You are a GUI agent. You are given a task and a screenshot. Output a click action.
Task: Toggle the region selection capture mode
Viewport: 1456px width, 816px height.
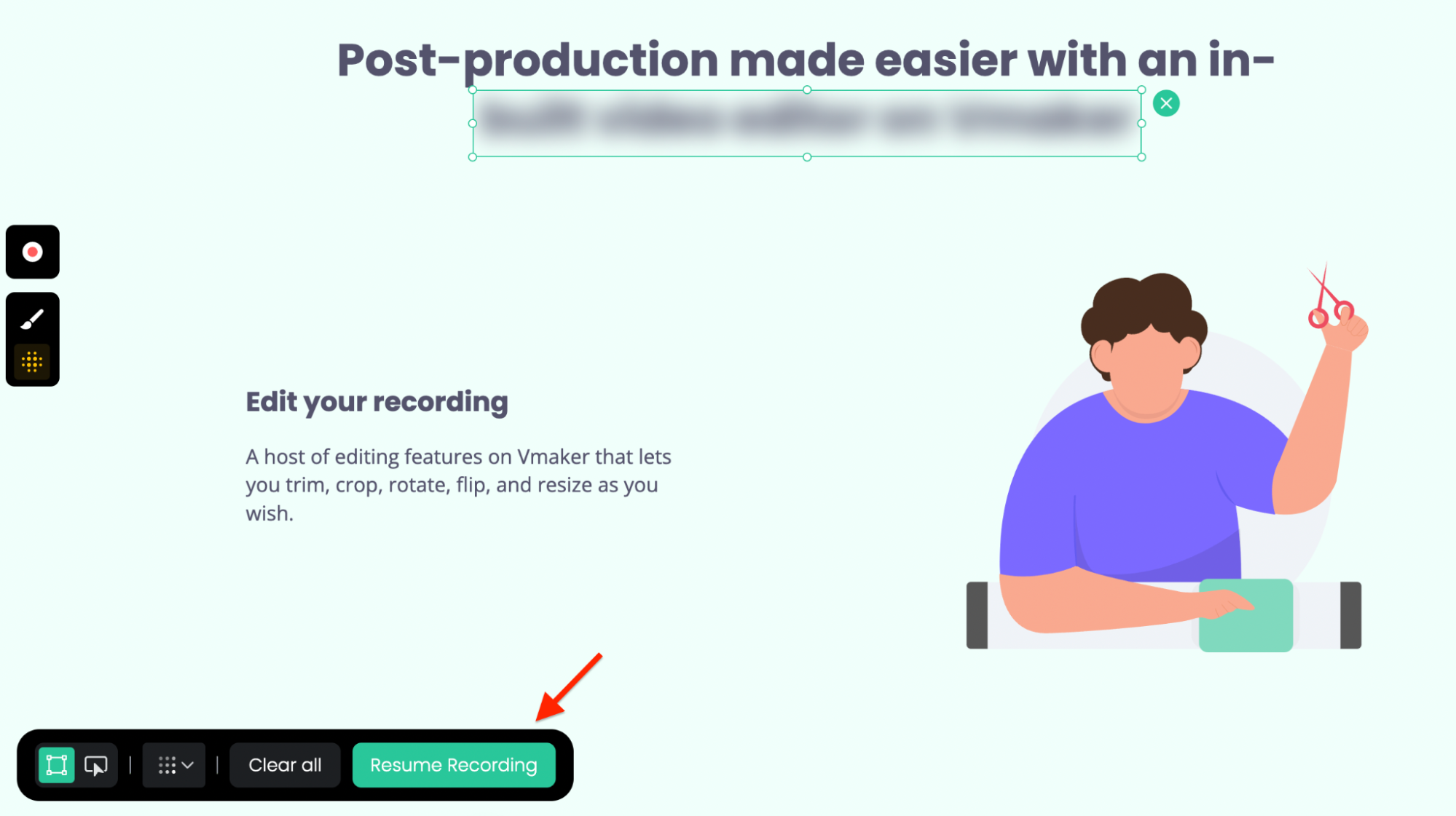pyautogui.click(x=56, y=765)
